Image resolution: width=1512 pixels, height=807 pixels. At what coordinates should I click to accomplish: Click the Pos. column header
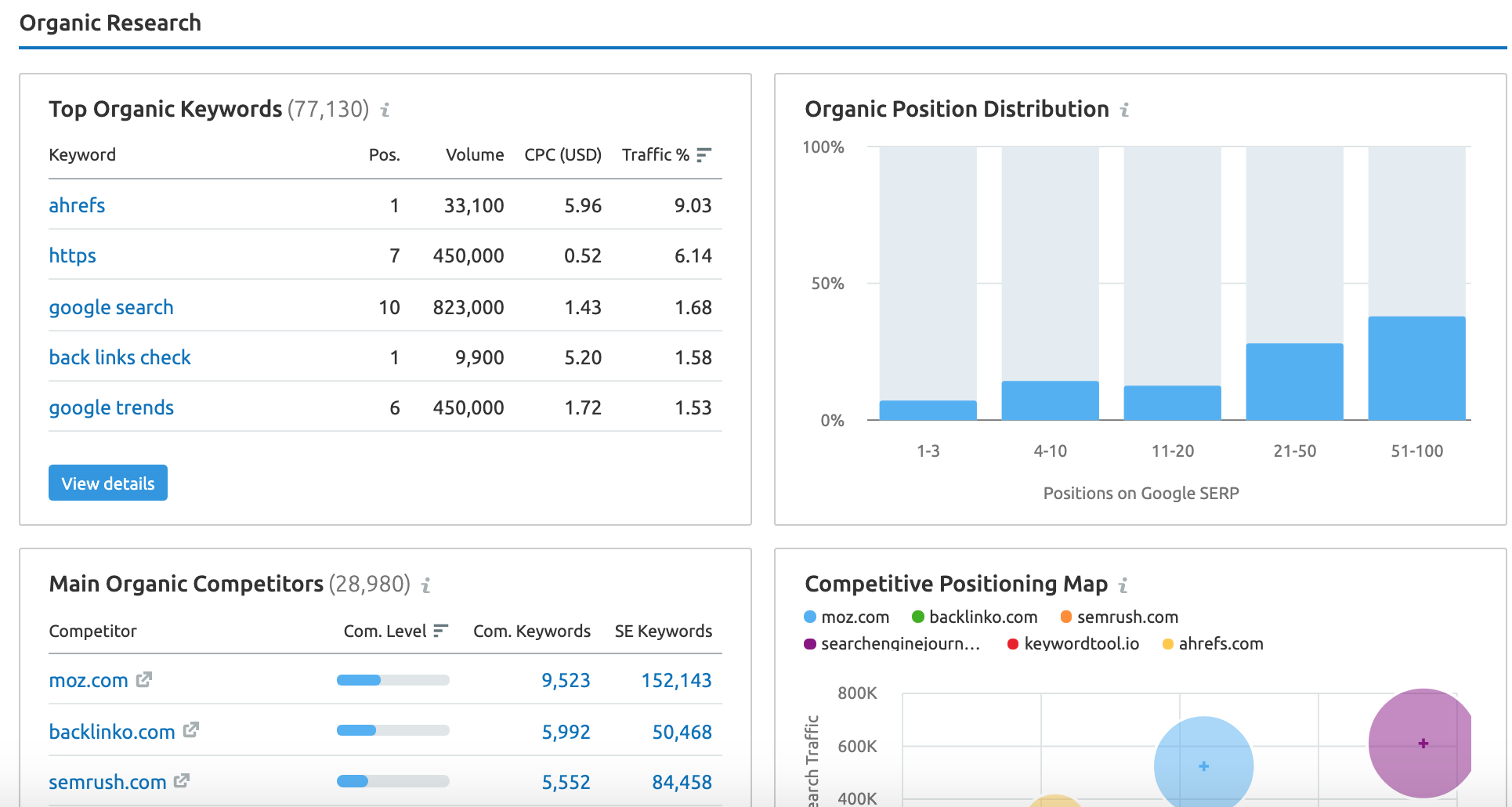click(x=384, y=155)
